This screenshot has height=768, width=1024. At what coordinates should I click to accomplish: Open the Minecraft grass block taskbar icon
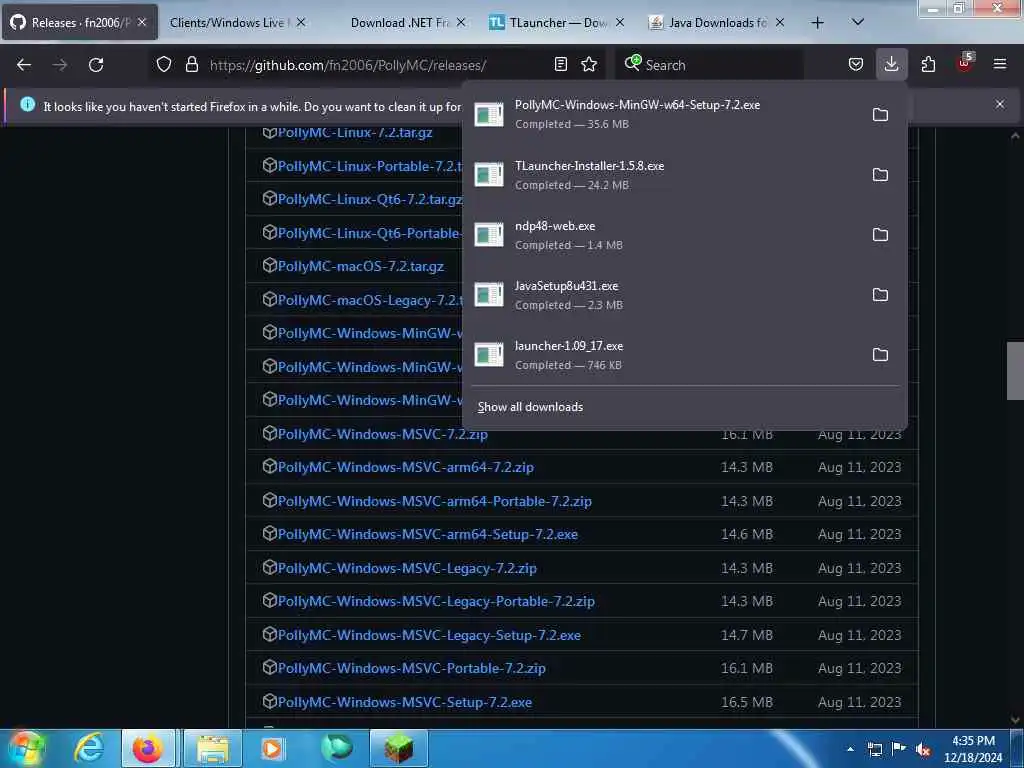click(x=399, y=748)
